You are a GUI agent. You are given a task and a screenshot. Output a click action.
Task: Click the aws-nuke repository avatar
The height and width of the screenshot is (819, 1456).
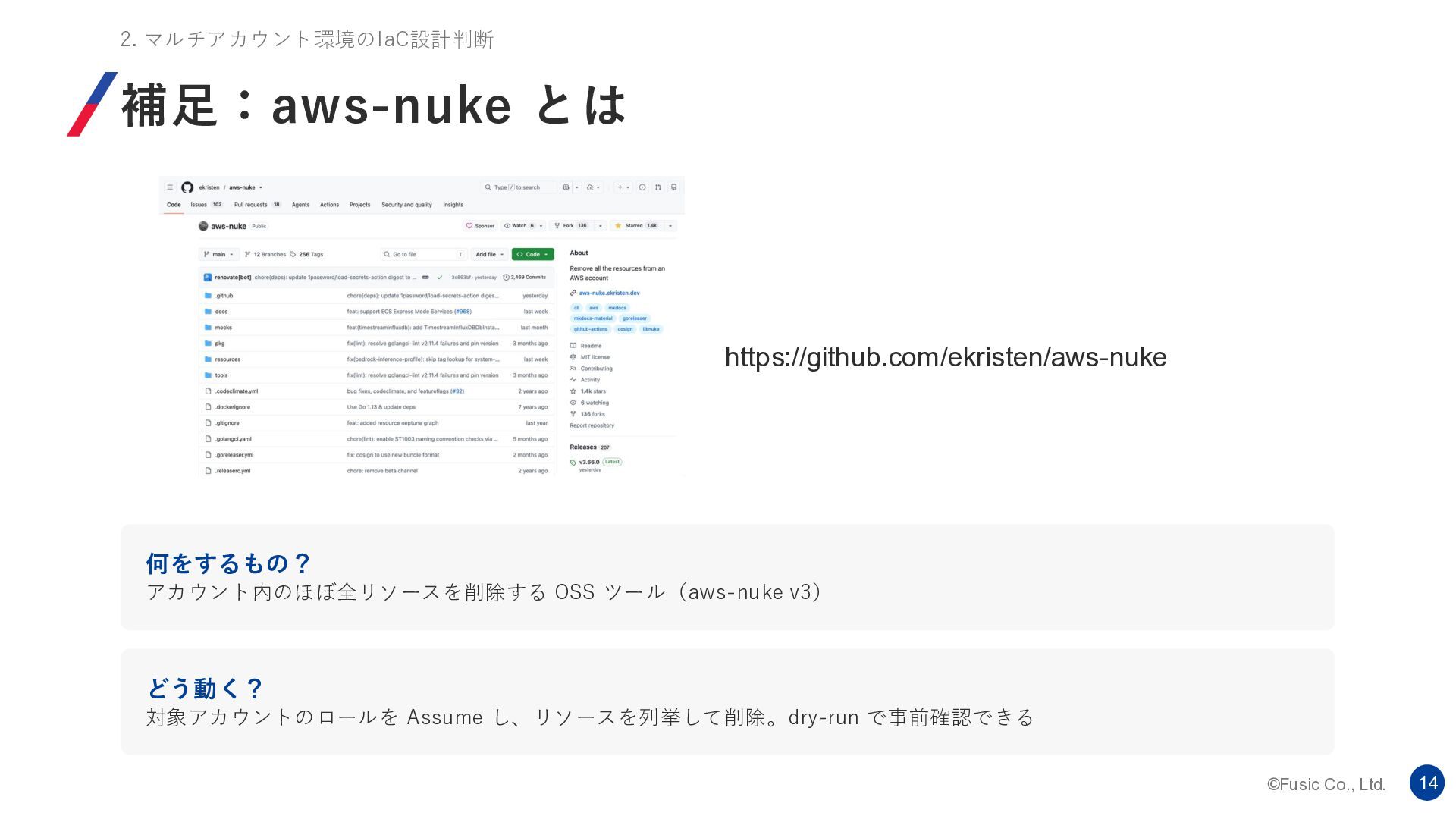coord(203,226)
